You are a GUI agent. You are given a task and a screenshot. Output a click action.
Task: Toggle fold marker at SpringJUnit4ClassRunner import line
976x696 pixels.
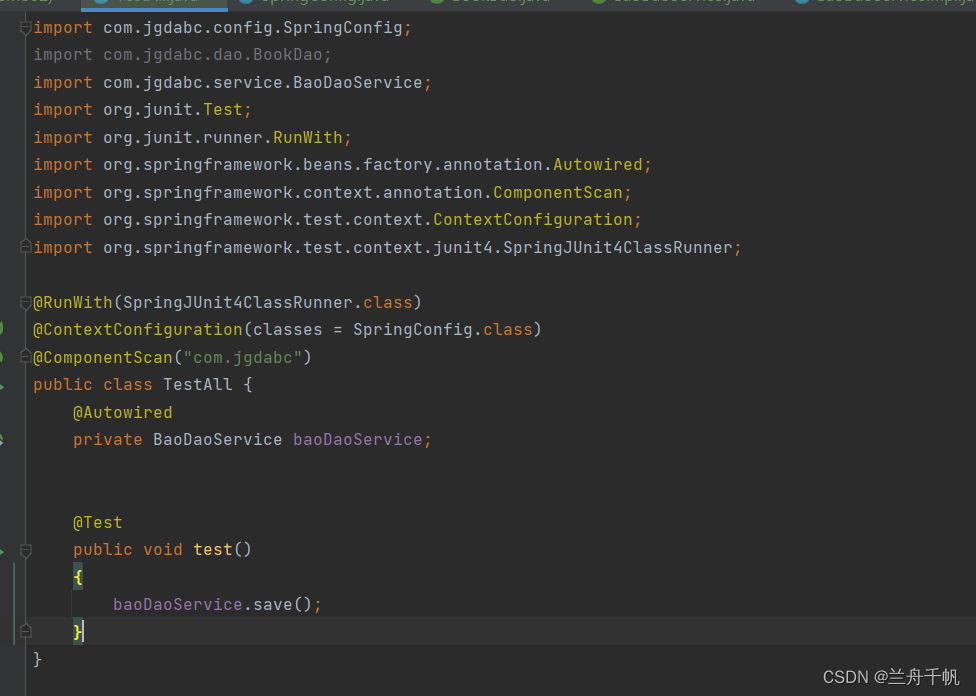[x=26, y=246]
